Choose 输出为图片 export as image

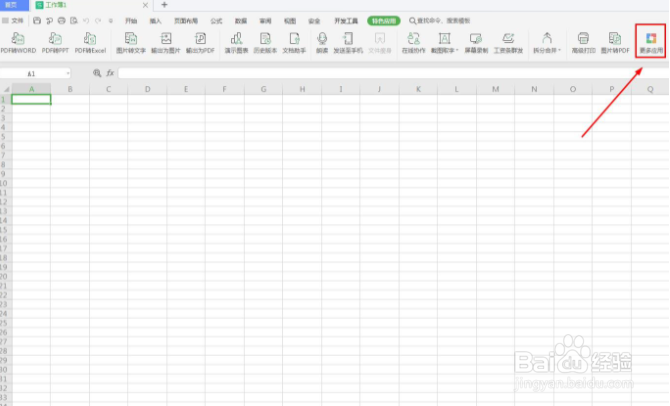click(x=166, y=43)
